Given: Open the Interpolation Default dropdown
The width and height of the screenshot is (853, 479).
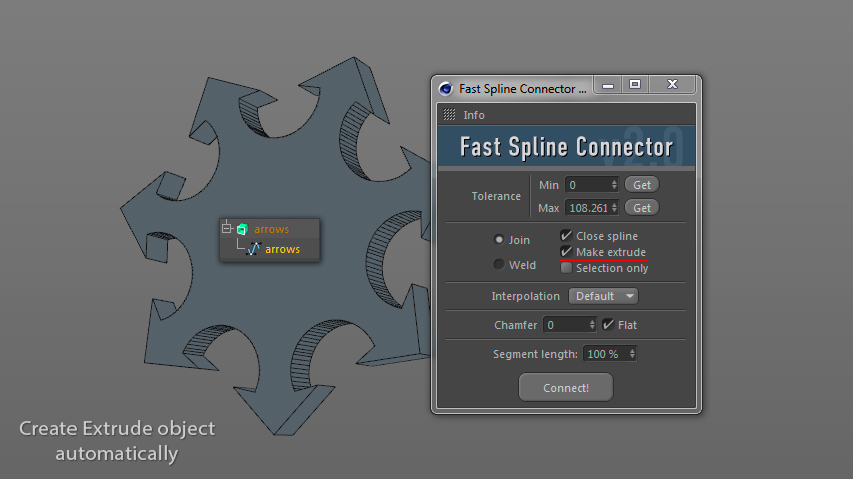Looking at the screenshot, I should click(x=603, y=296).
